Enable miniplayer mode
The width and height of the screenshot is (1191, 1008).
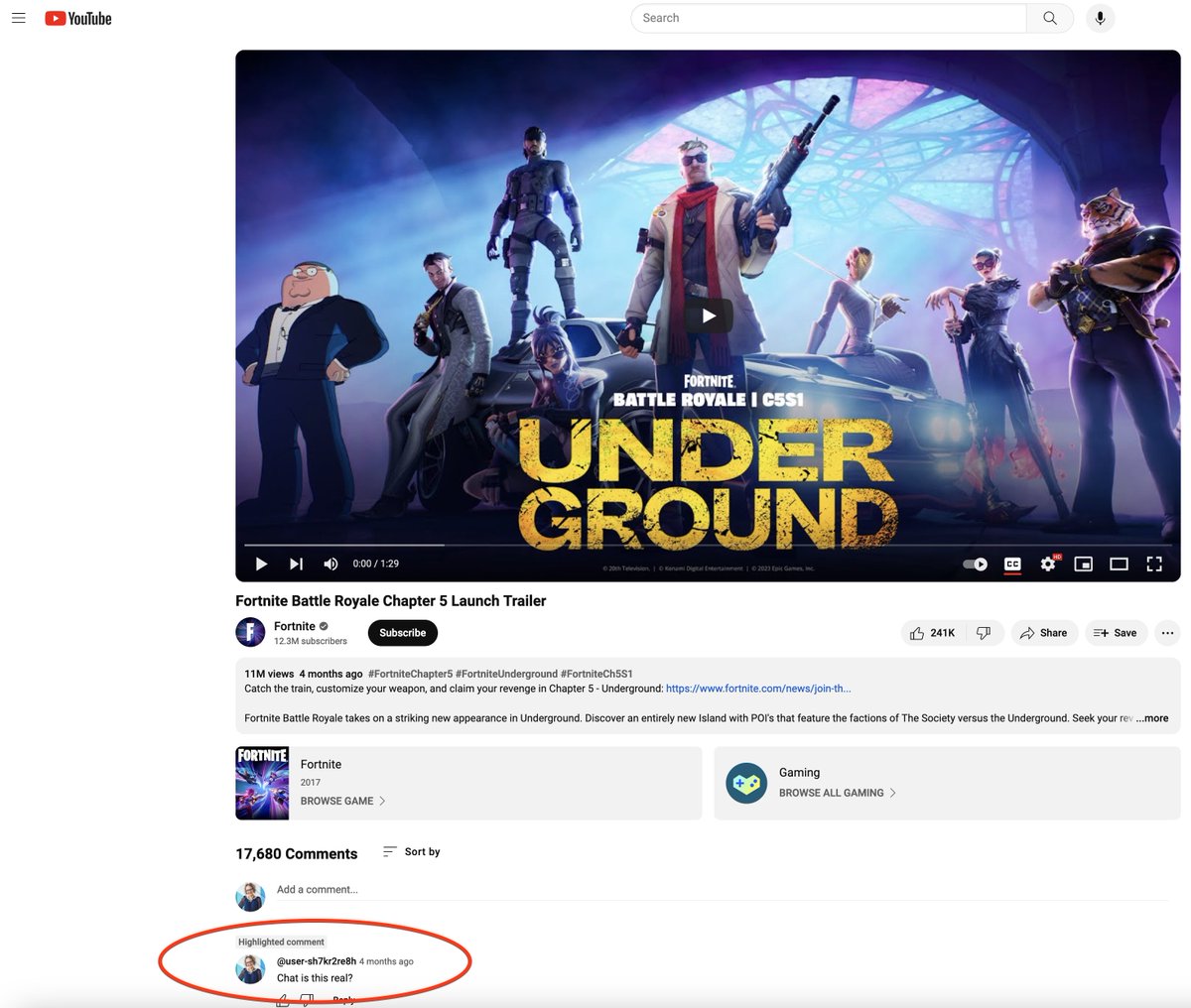[x=1084, y=564]
